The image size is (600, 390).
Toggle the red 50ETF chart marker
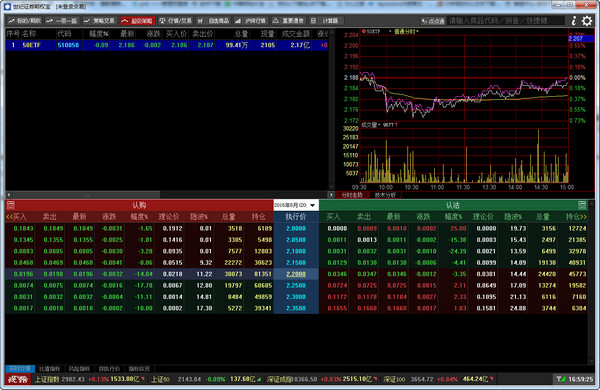364,31
